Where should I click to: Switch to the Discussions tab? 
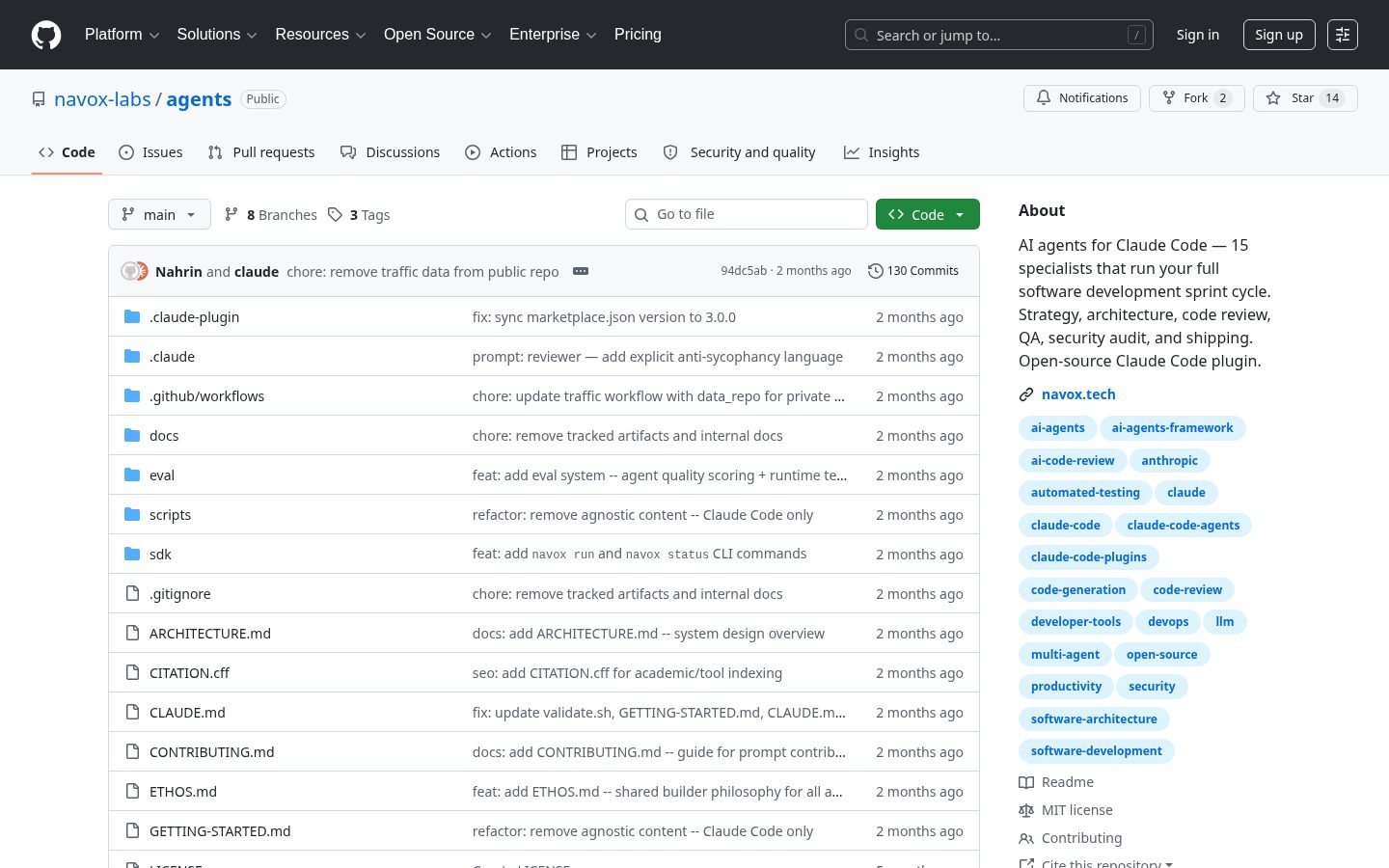click(x=390, y=152)
